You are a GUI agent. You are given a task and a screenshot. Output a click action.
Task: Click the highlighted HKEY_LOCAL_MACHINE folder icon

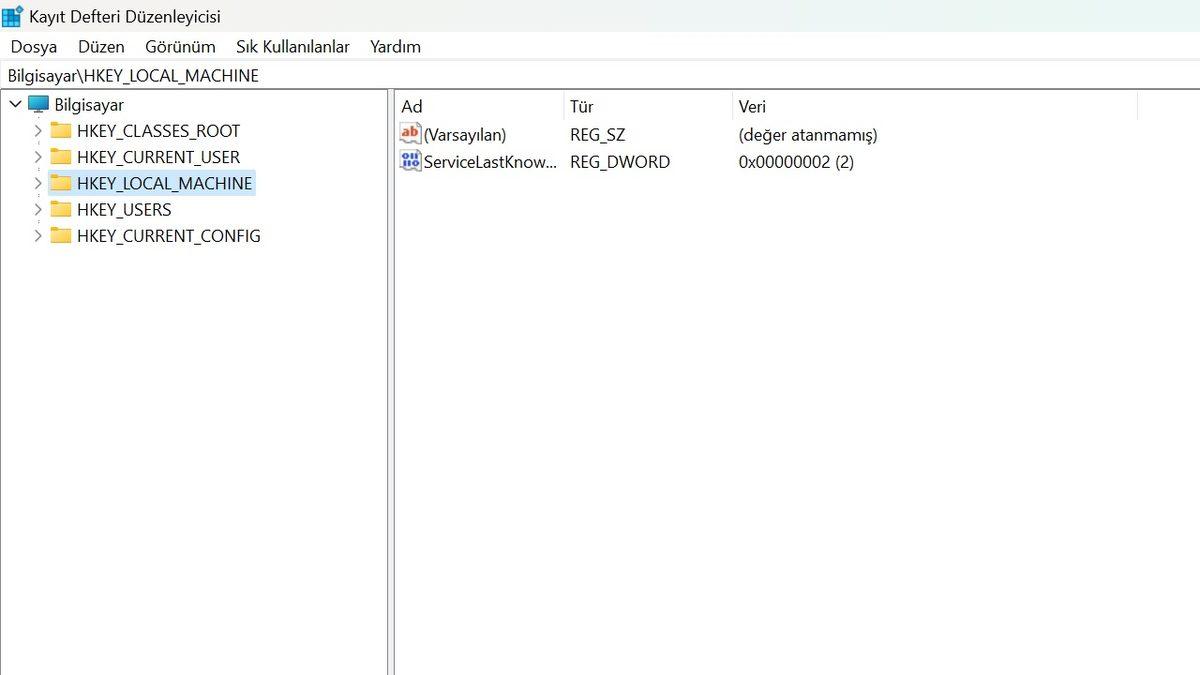[62, 183]
